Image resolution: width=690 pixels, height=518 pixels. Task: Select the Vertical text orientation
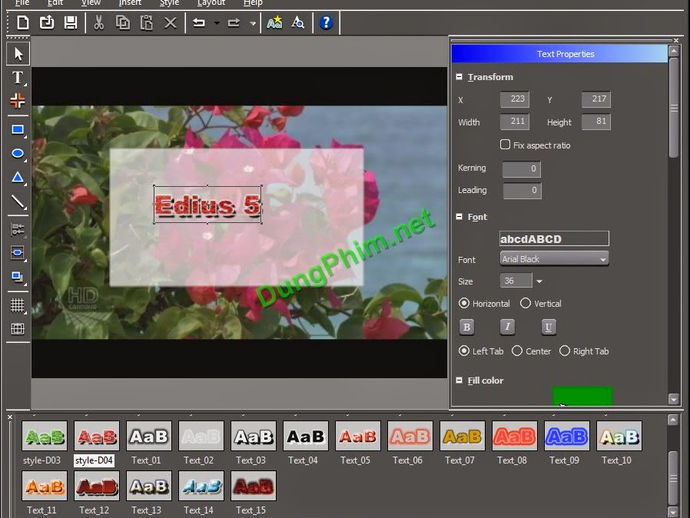[x=525, y=303]
